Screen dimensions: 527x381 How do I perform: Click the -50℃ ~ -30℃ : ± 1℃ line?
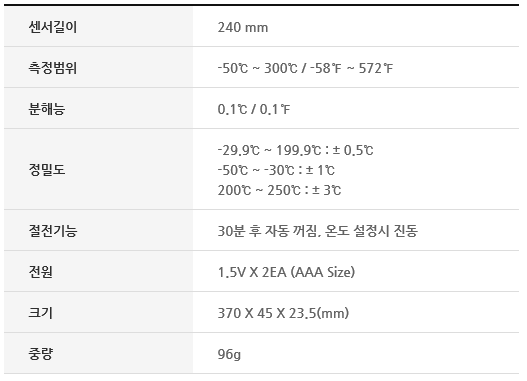click(276, 170)
